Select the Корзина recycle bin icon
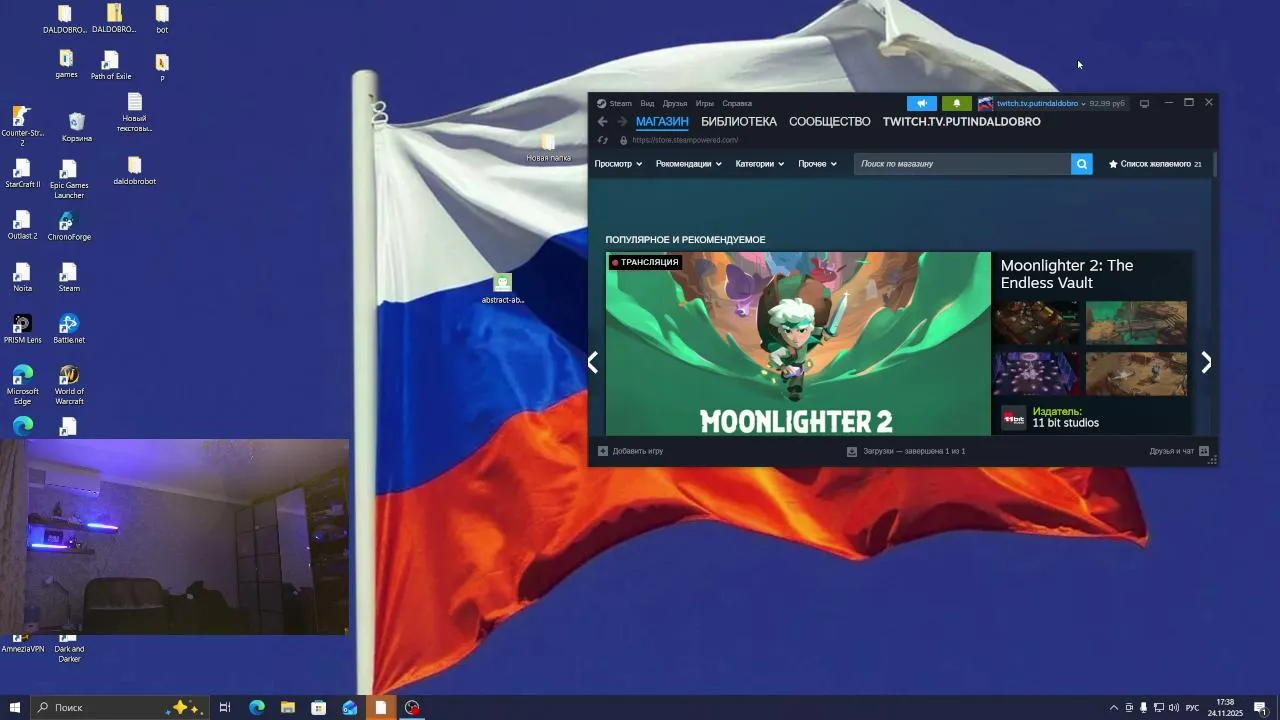The image size is (1280, 720). pos(77,127)
